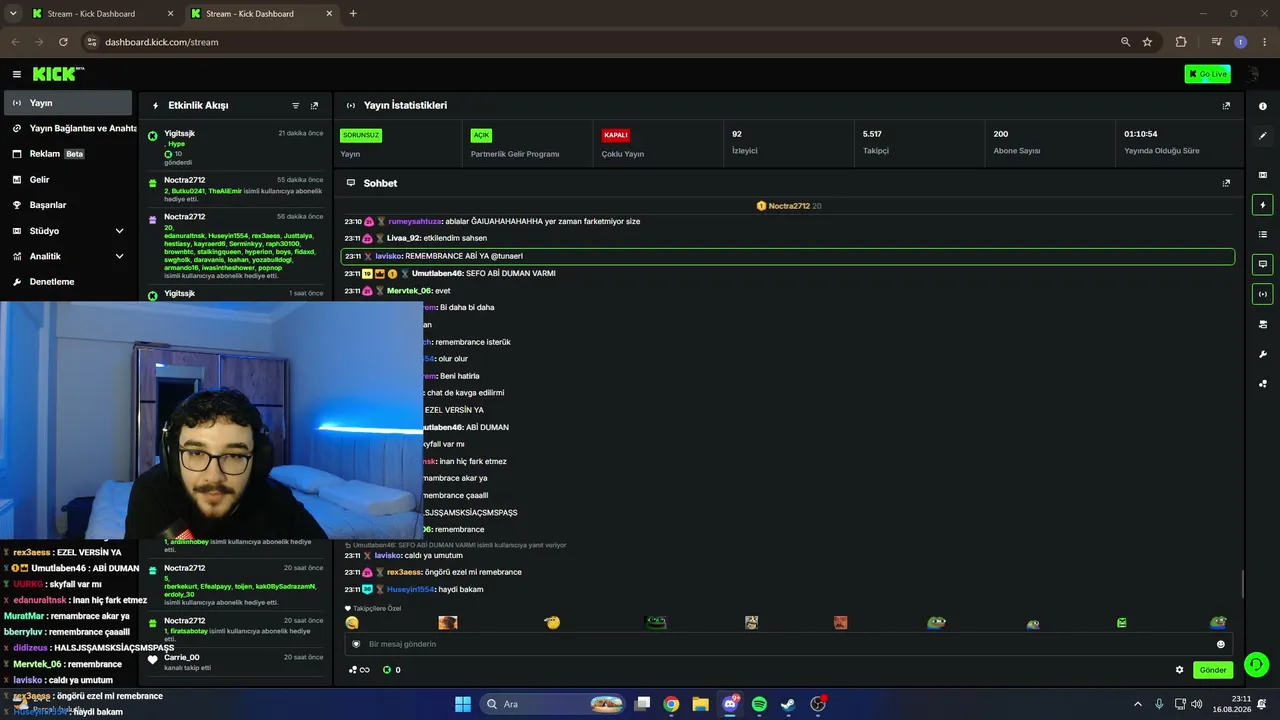Select the first yellow laughing emote
1280x720 pixels.
[352, 622]
